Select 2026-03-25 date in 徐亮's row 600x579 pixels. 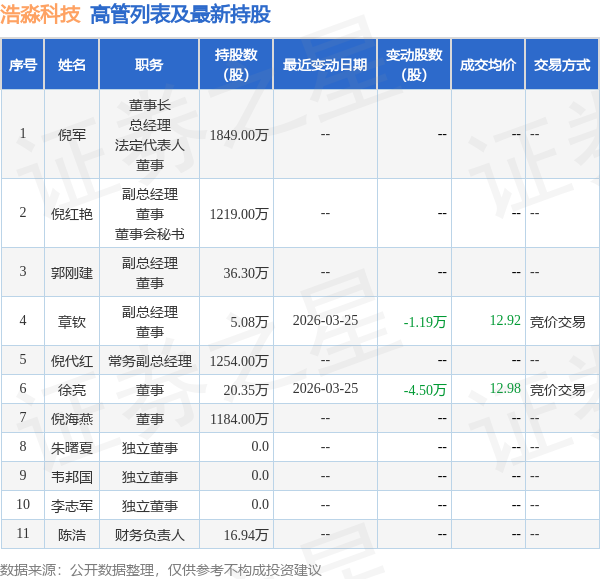[x=325, y=389]
